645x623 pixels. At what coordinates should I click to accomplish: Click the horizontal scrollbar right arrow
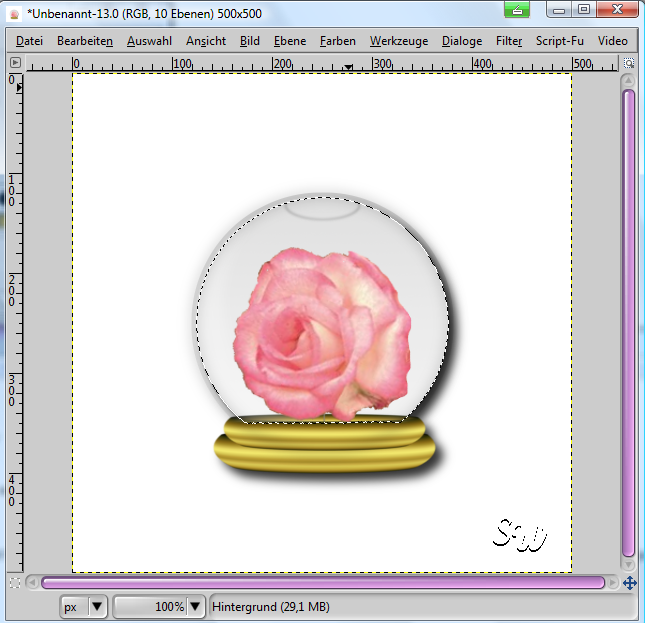(613, 583)
